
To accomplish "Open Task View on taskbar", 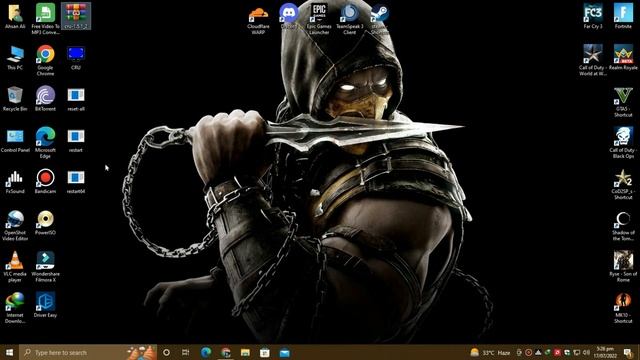I will click(x=185, y=352).
